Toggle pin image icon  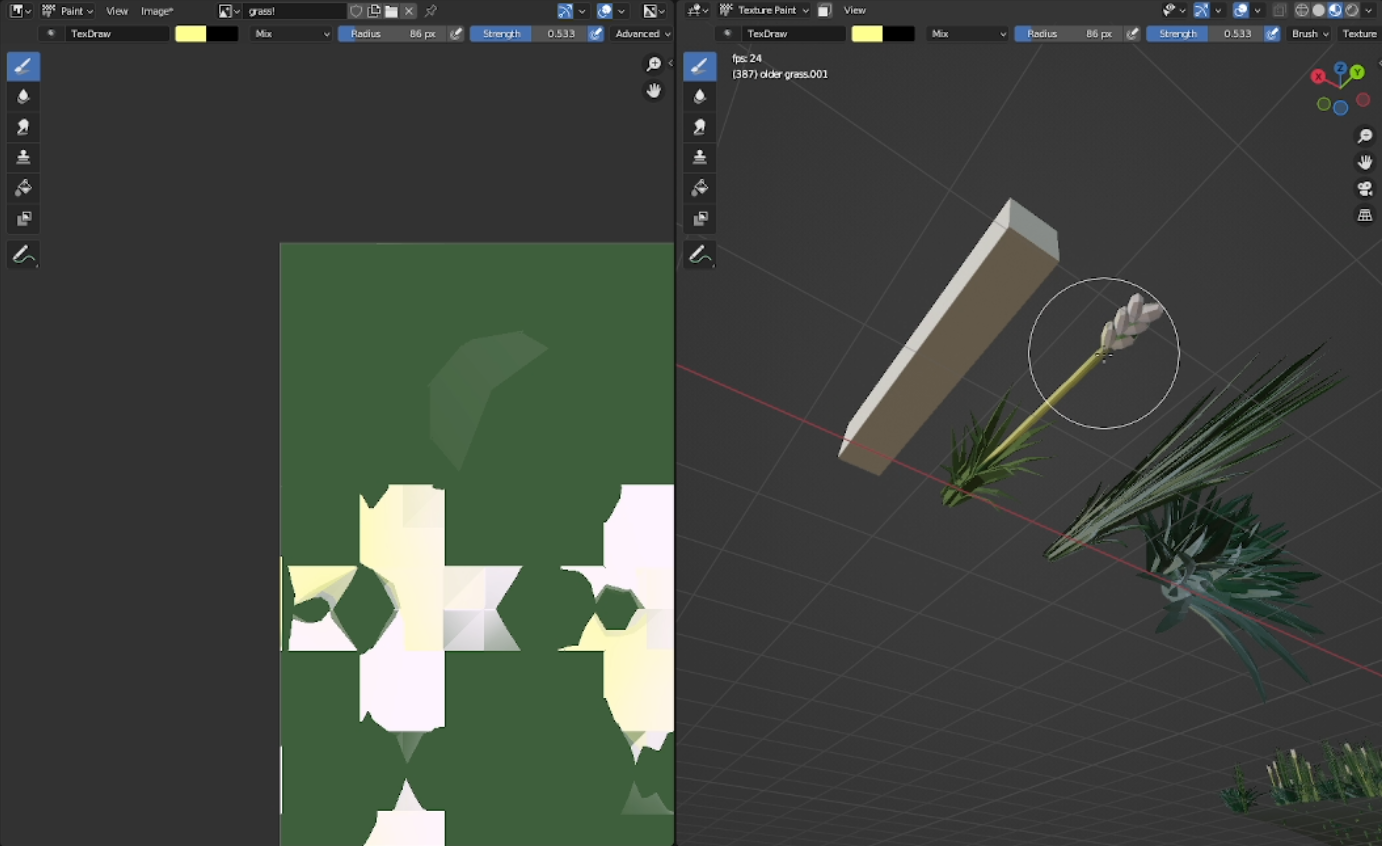[431, 11]
